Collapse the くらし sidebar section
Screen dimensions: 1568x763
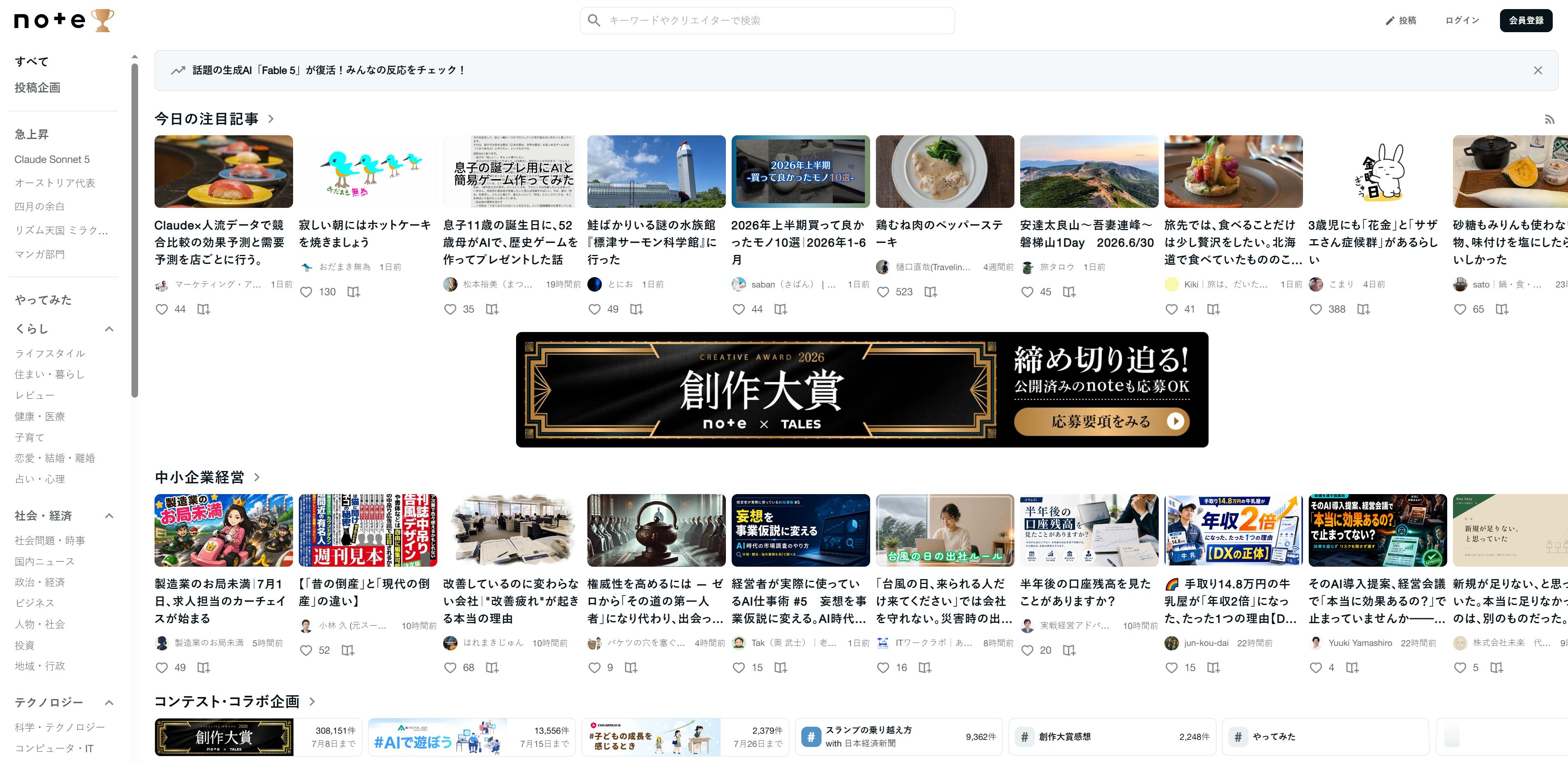(109, 330)
